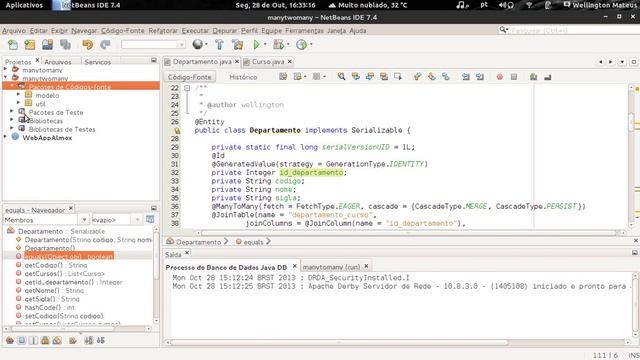
Task: Click the red Start Macro Recording icon
Action: pyautogui.click(x=500, y=77)
